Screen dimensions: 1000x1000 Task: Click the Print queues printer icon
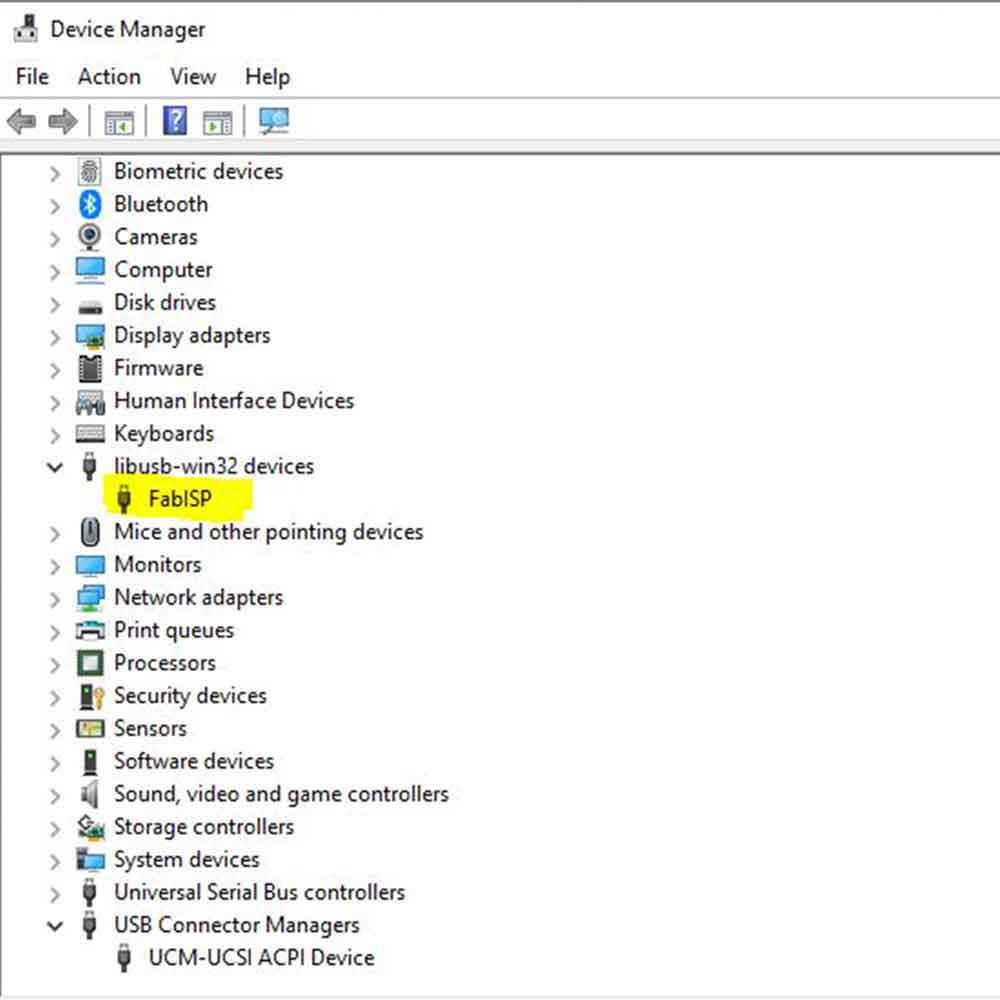click(90, 630)
